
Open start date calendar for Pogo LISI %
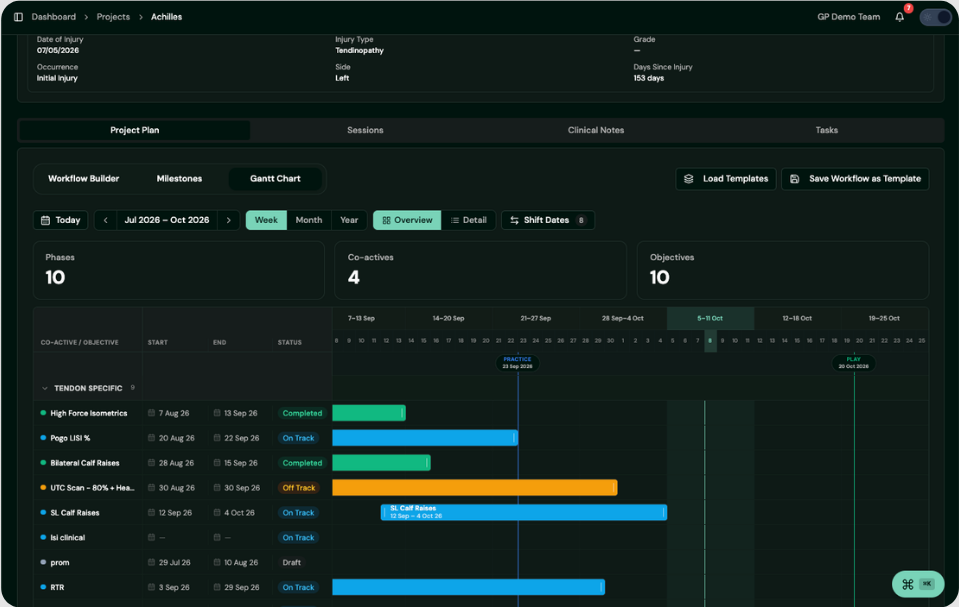tap(151, 438)
